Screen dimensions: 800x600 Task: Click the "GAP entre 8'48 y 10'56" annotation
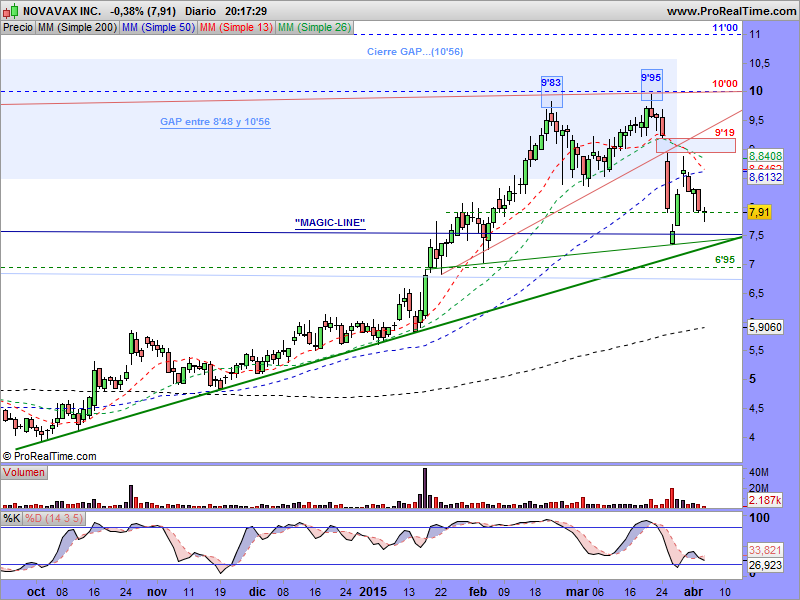pyautogui.click(x=215, y=122)
